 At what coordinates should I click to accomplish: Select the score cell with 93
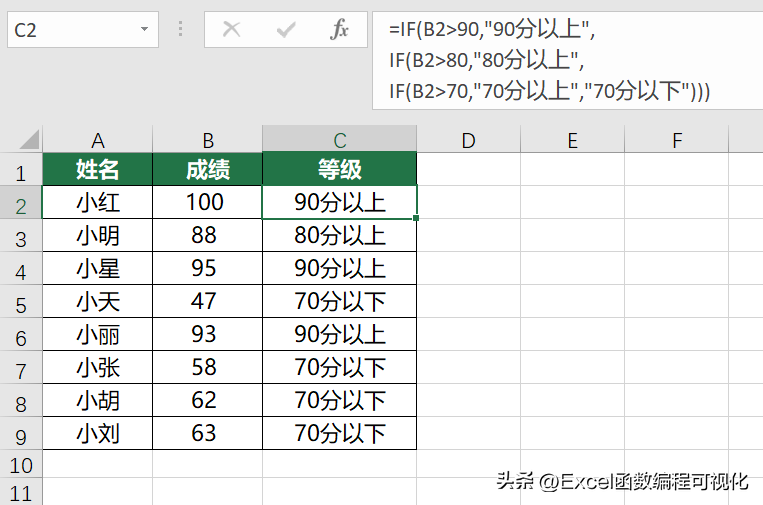[x=208, y=335]
